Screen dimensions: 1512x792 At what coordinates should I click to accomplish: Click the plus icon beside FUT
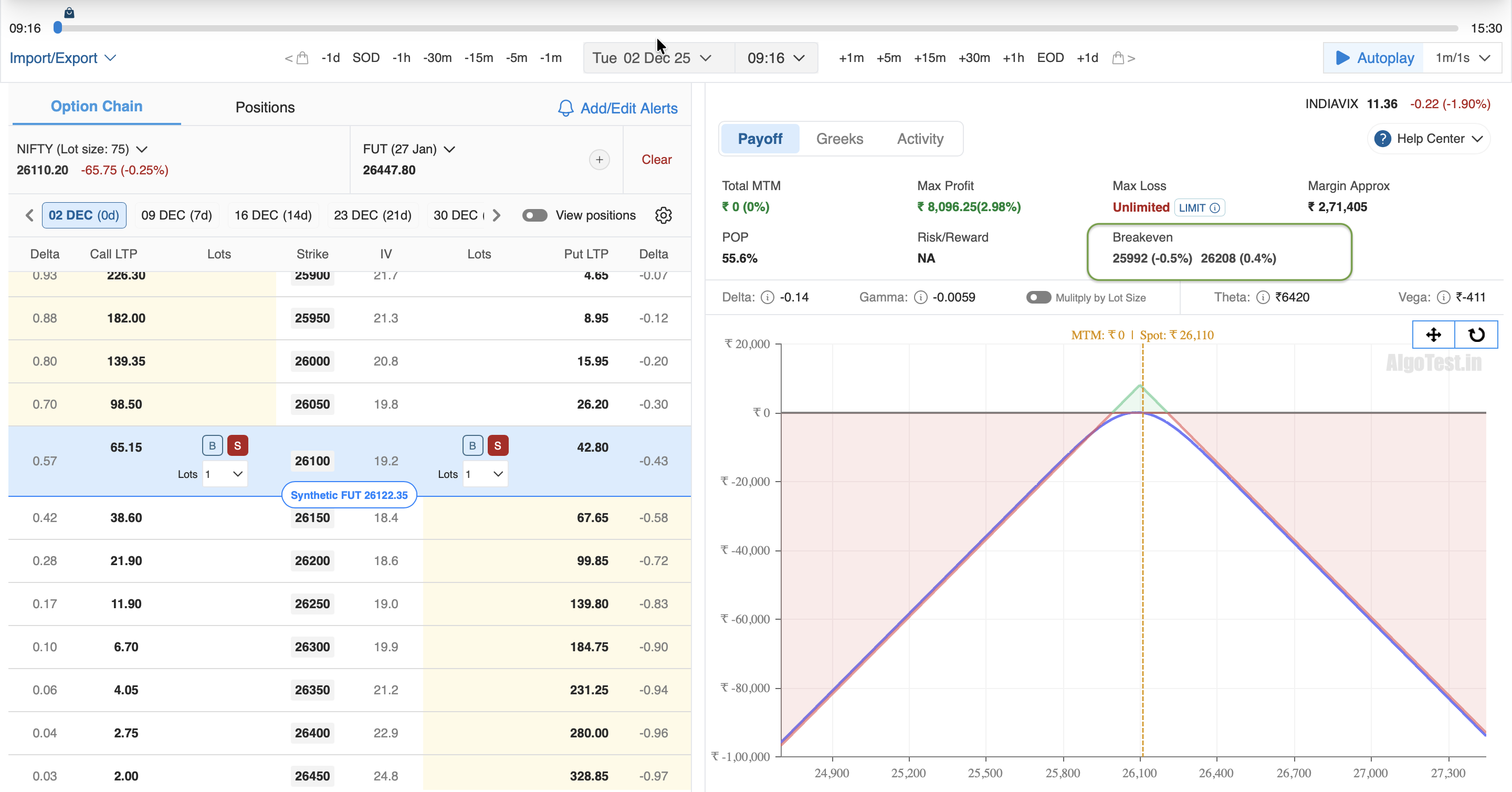pyautogui.click(x=598, y=160)
